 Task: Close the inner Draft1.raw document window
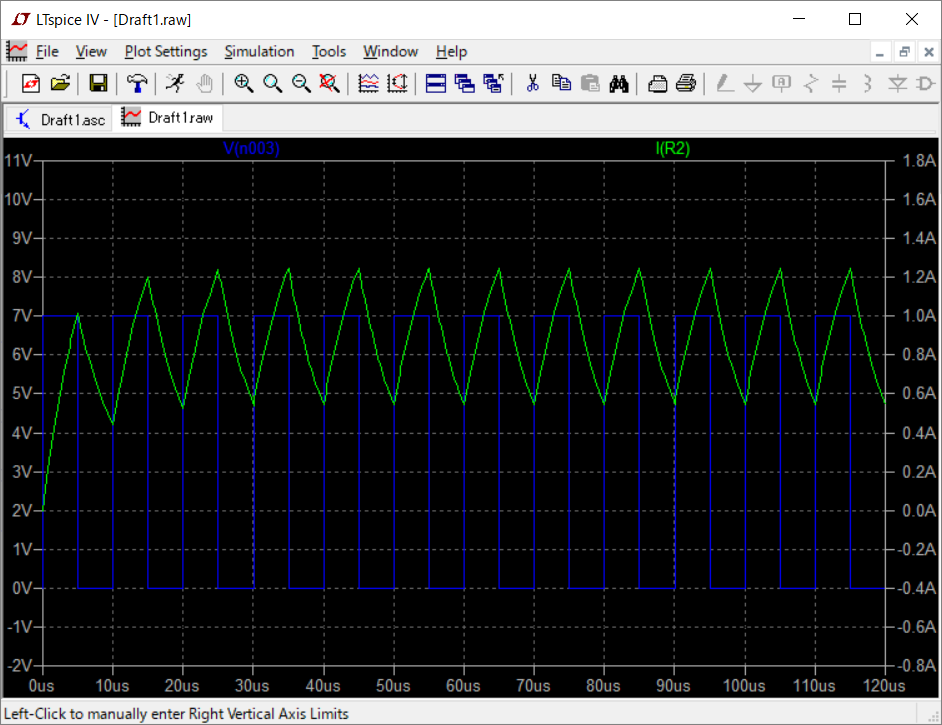tap(929, 52)
